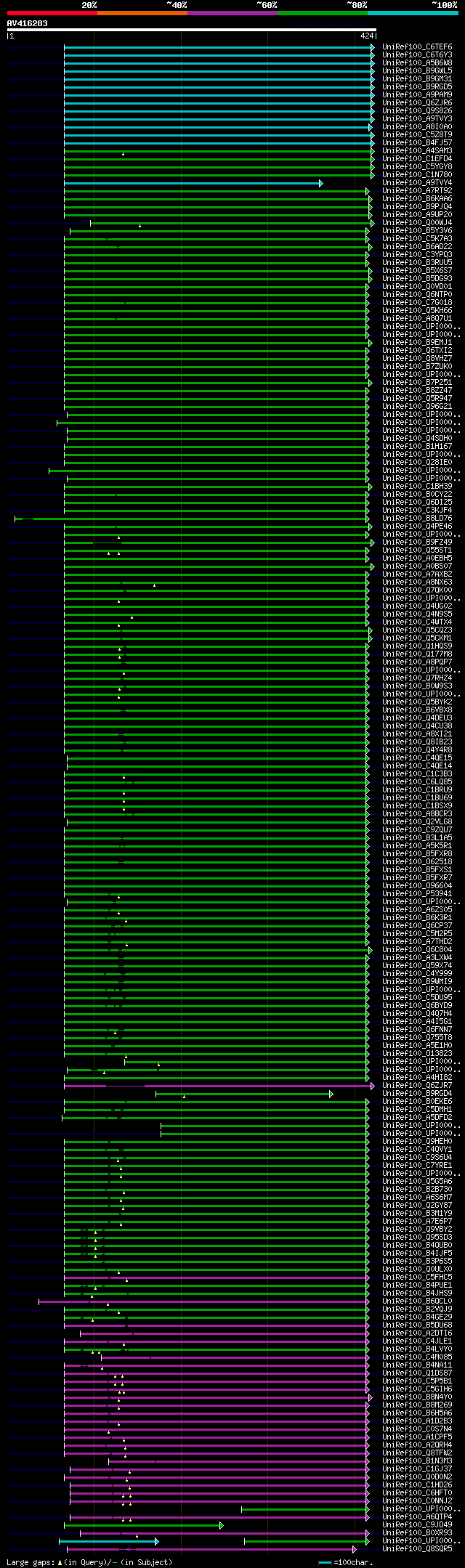Open hit UniRef100_C6T6Y3
This screenshot has width=465, height=1568.
(417, 54)
